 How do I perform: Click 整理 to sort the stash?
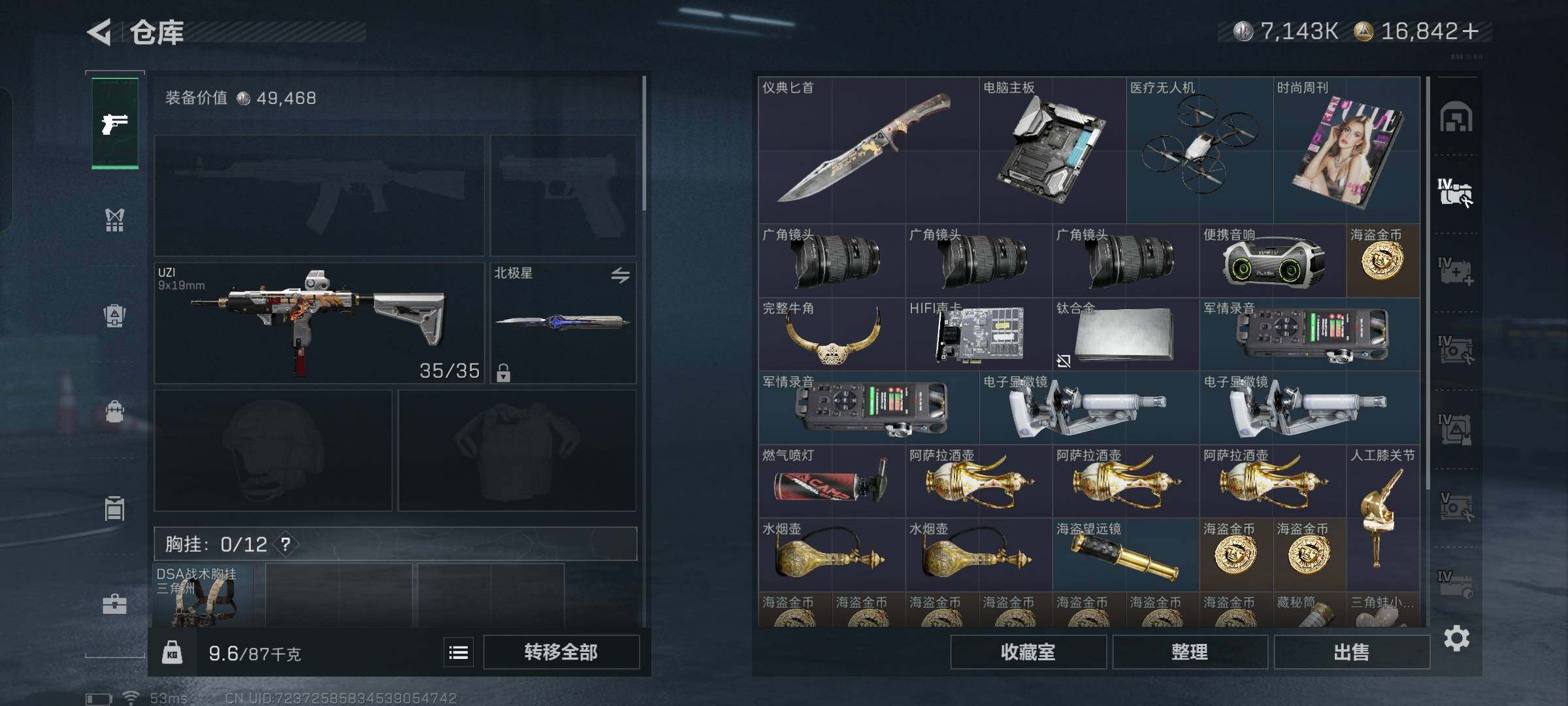[1190, 652]
